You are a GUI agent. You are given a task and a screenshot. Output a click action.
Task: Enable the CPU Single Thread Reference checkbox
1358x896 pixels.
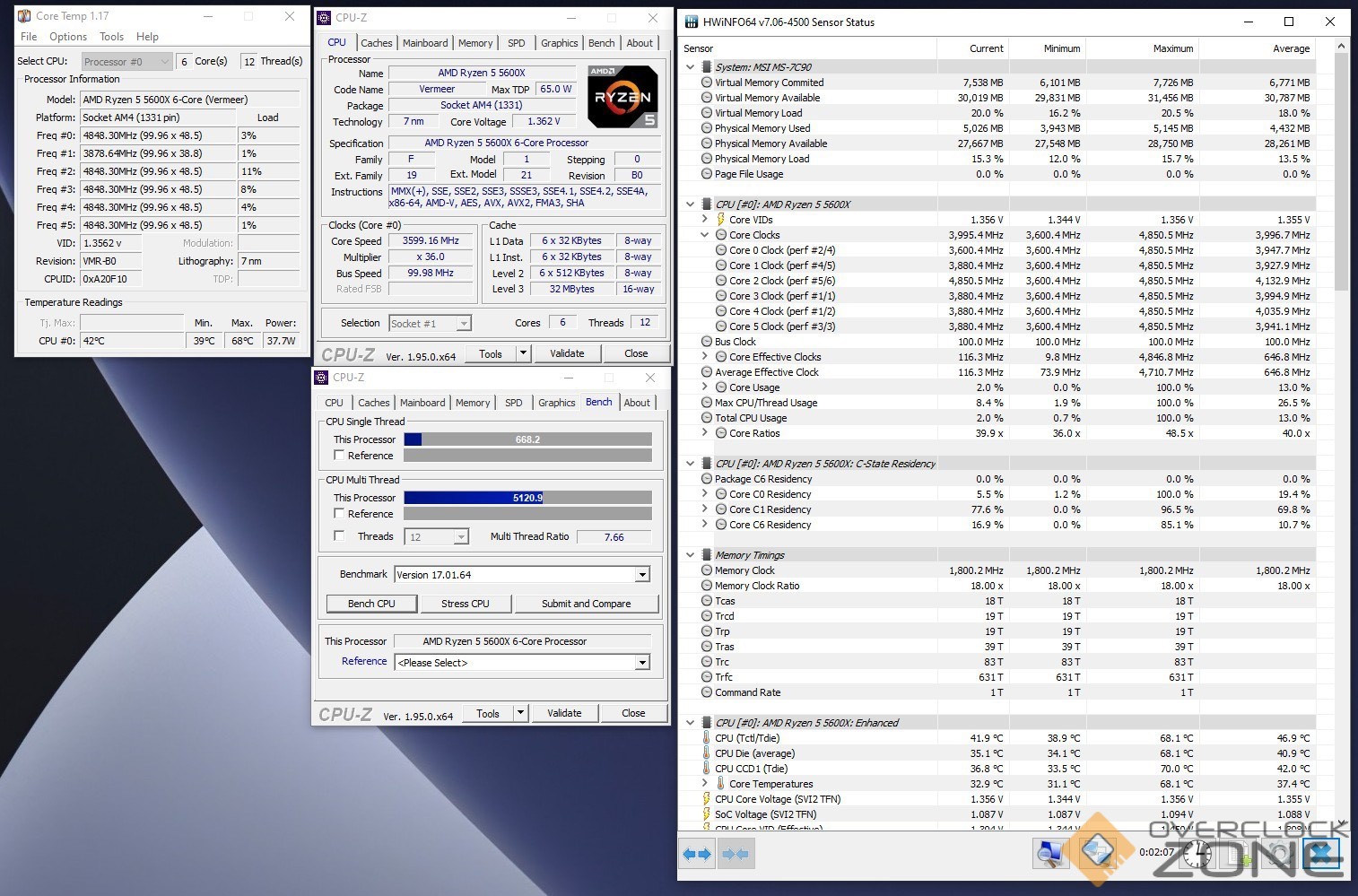coord(339,456)
